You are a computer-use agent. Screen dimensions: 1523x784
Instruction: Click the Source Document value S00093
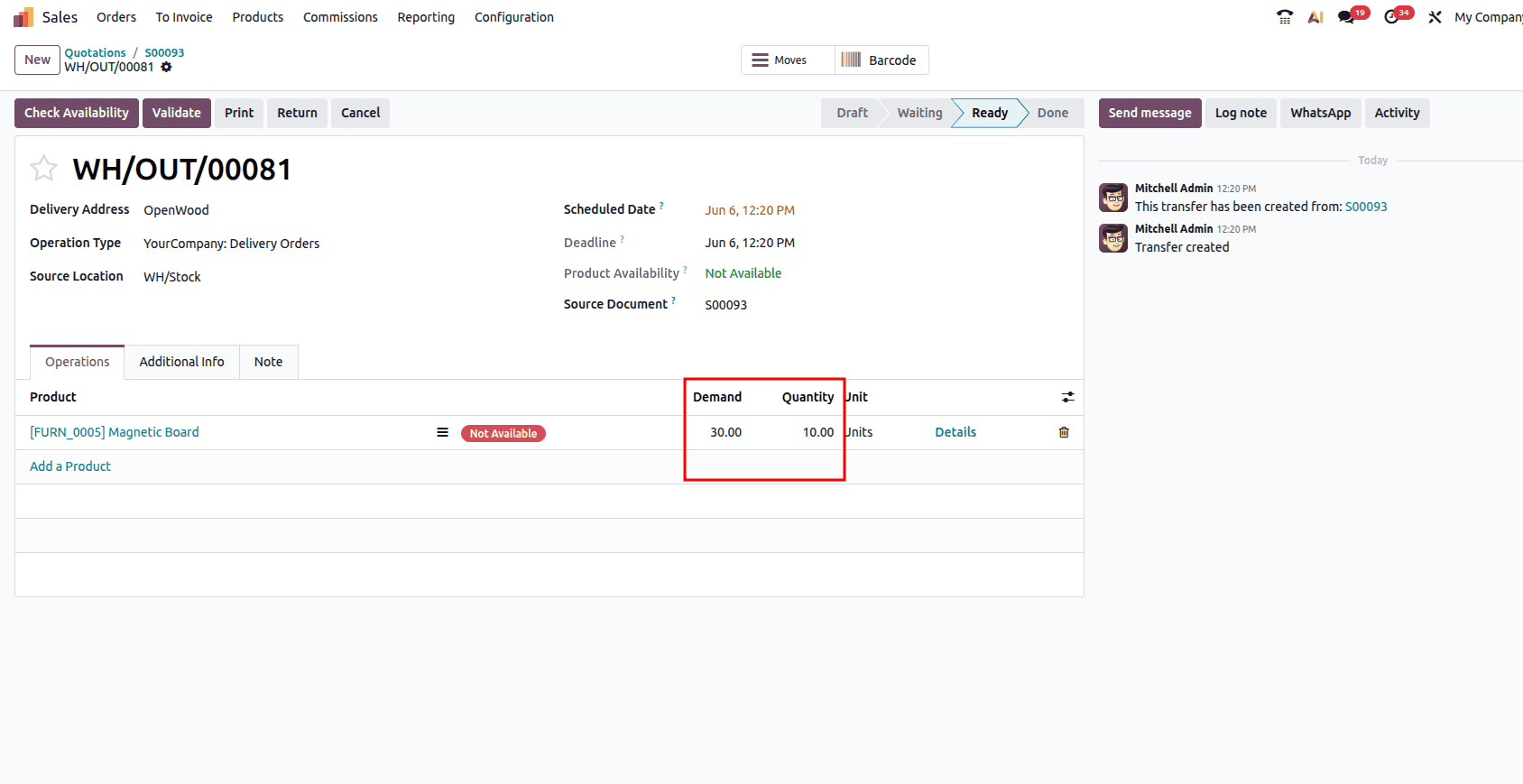click(x=725, y=305)
